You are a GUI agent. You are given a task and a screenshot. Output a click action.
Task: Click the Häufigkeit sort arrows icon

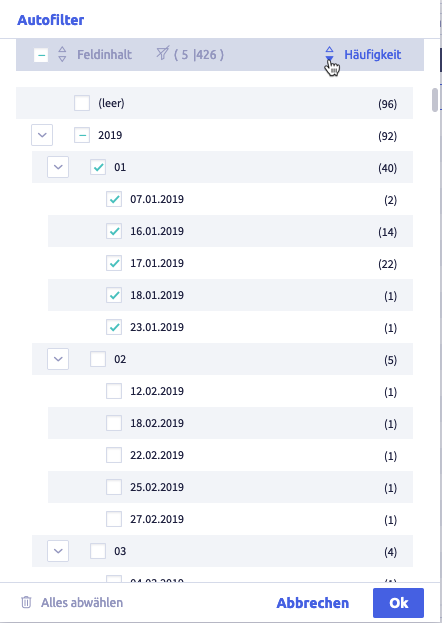(x=330, y=54)
